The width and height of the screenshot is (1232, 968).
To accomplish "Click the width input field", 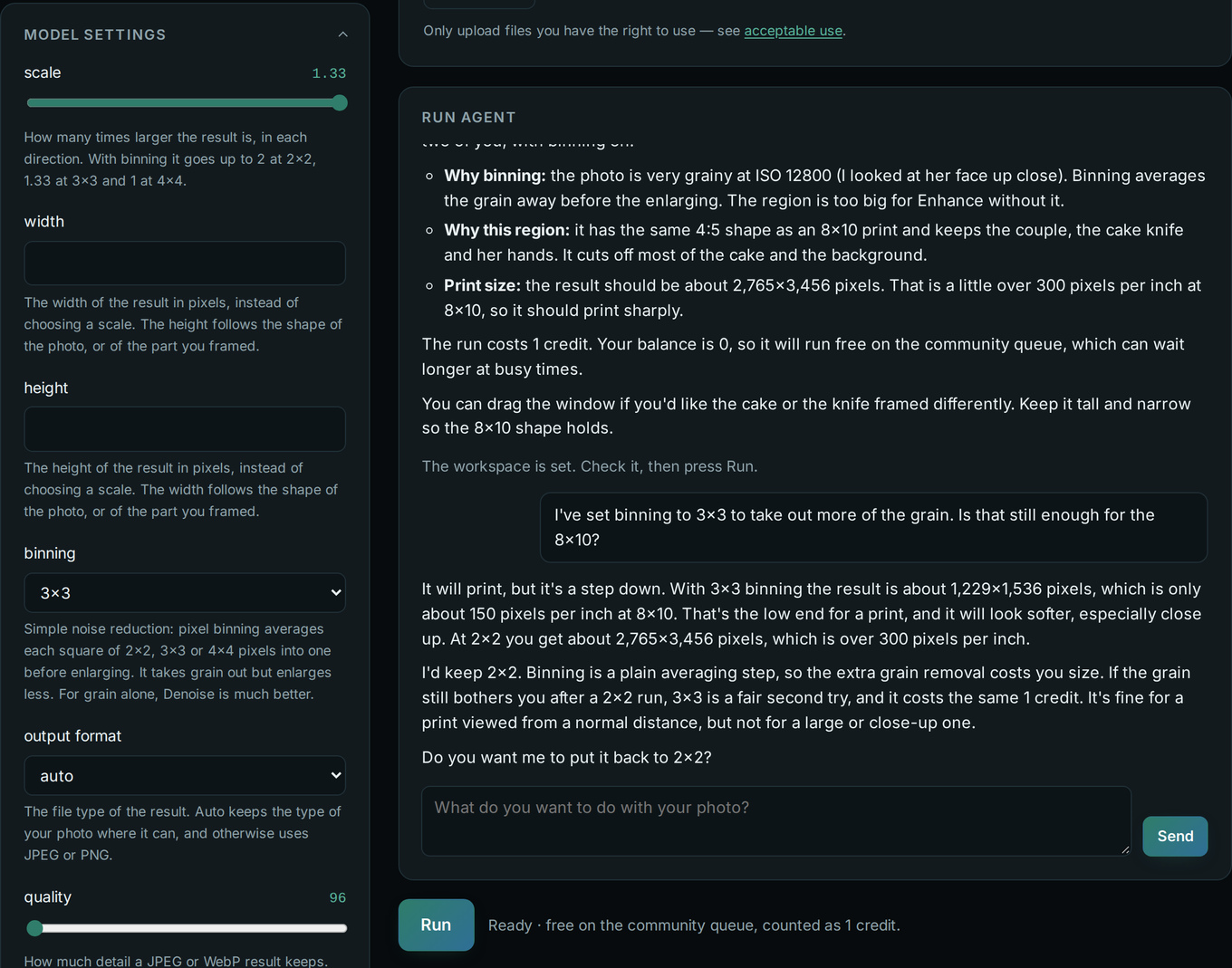I will tap(185, 264).
